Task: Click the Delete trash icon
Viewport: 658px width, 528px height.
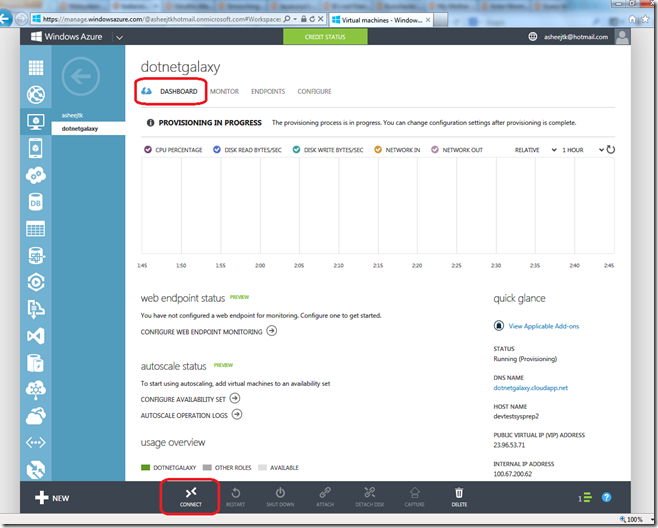Action: pos(459,493)
